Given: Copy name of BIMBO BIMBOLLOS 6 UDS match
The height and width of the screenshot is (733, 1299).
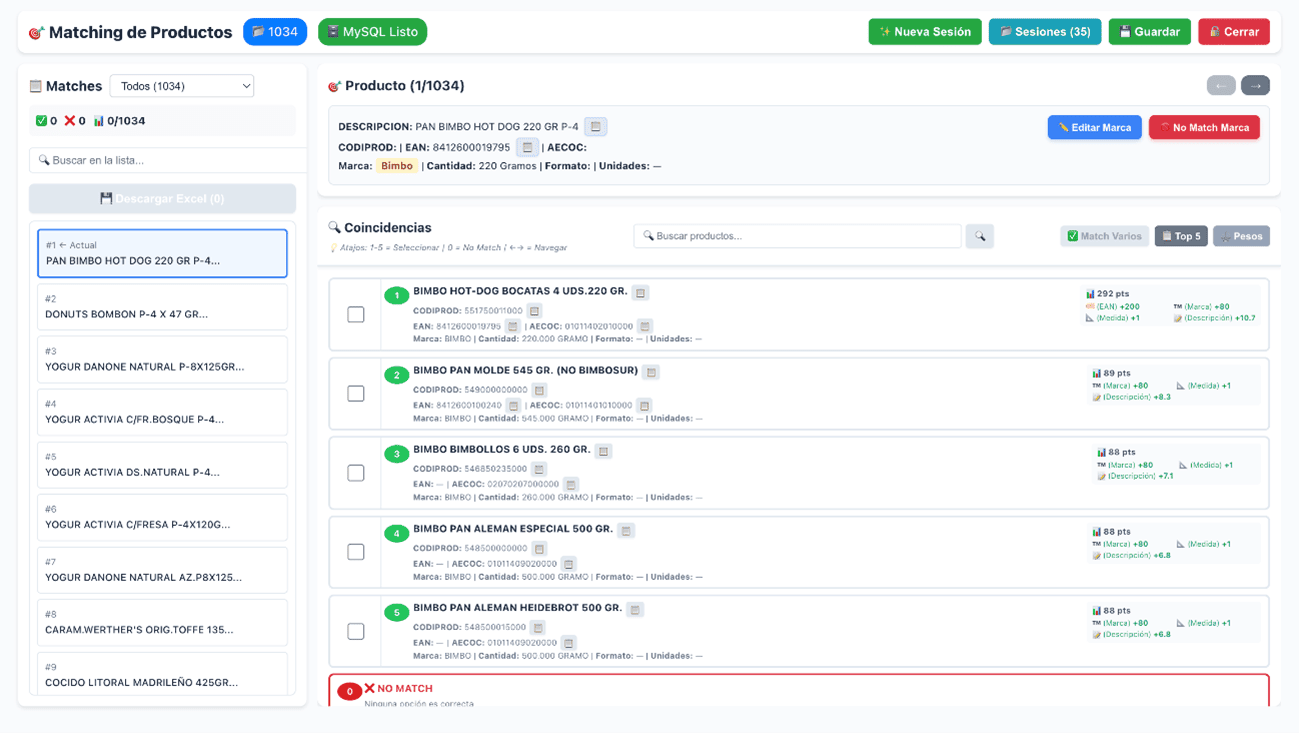Looking at the screenshot, I should tap(603, 451).
